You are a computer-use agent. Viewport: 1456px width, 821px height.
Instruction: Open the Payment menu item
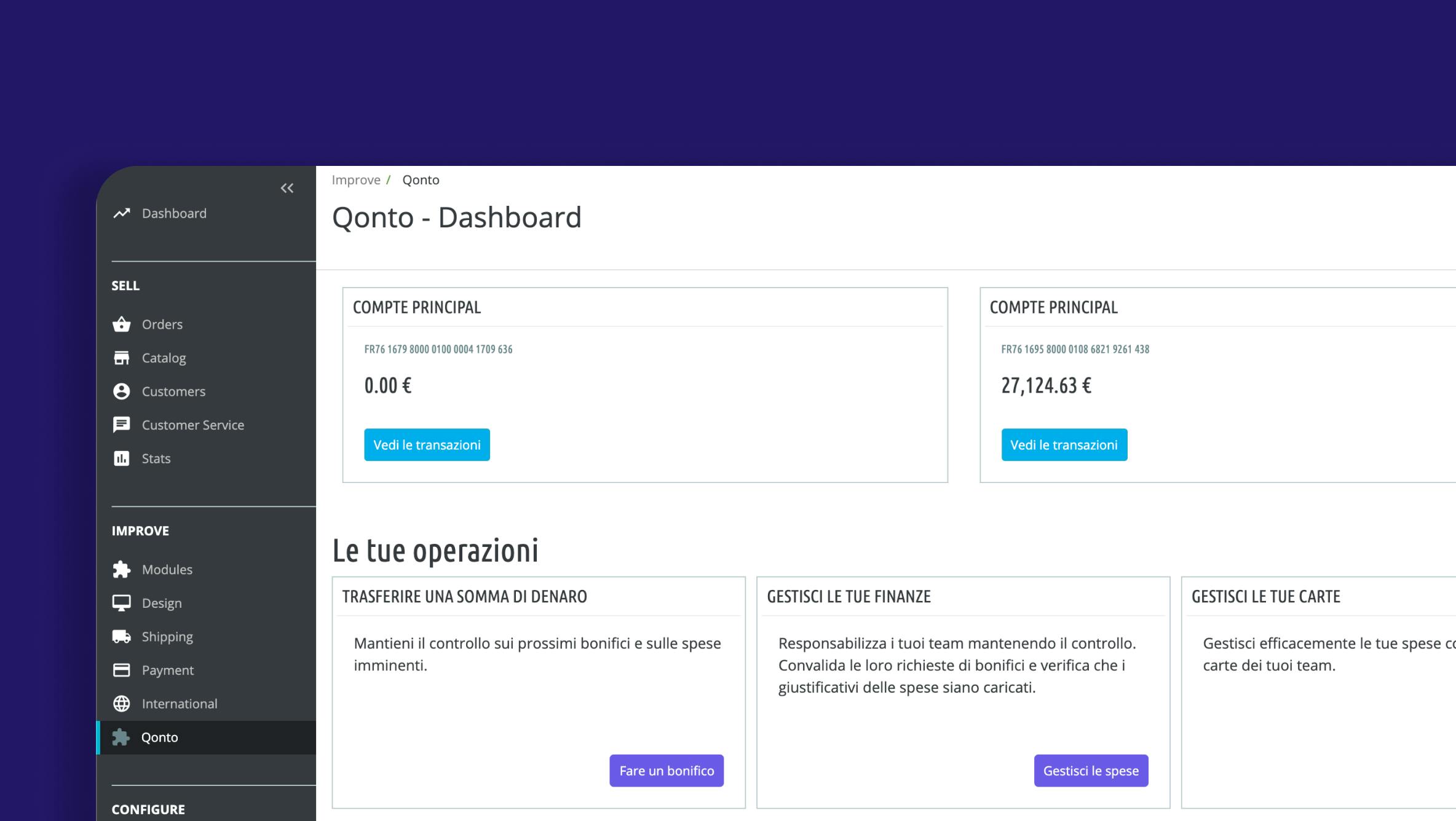point(168,670)
